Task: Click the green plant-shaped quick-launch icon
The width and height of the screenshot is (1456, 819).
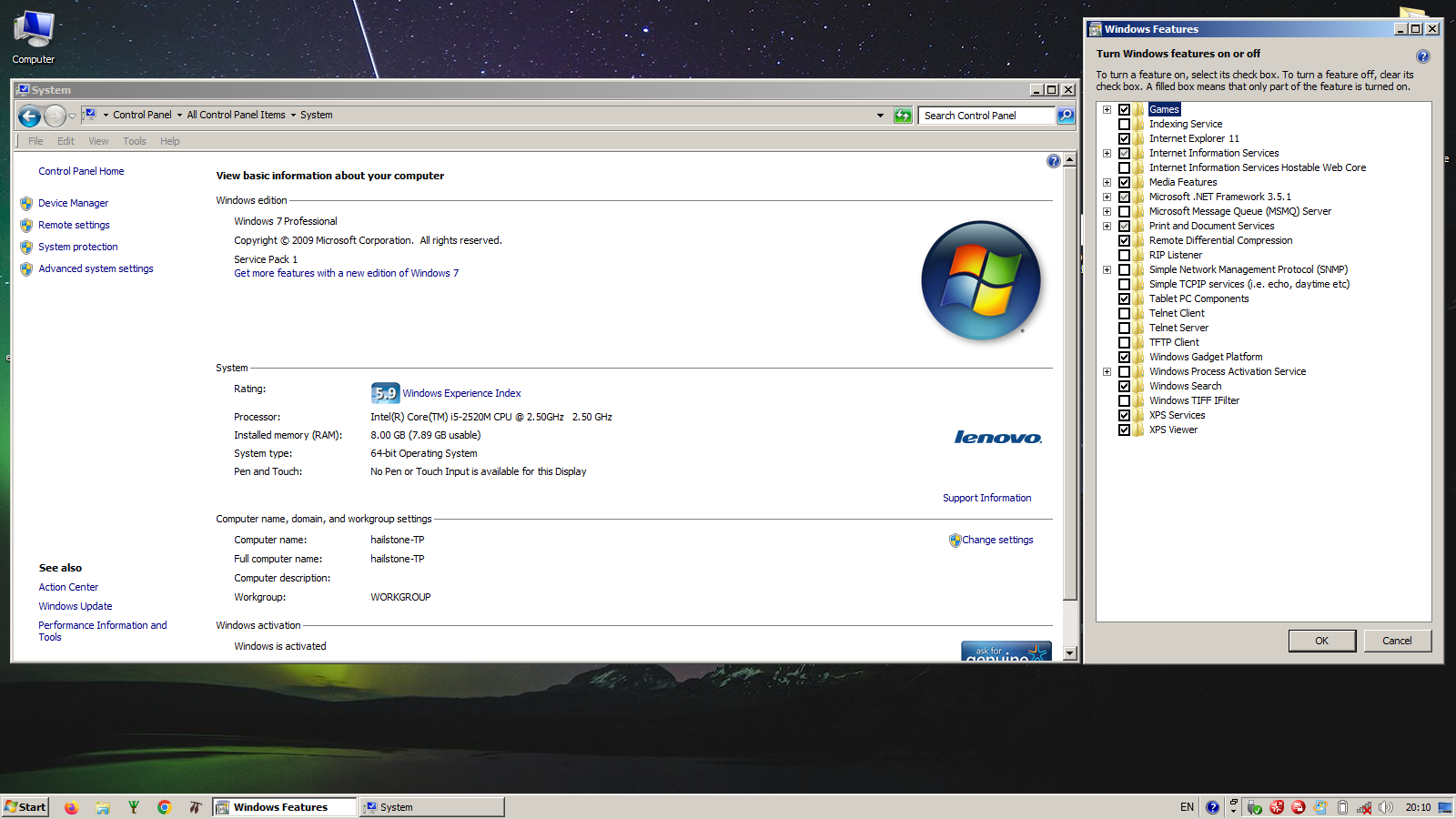Action: click(134, 807)
